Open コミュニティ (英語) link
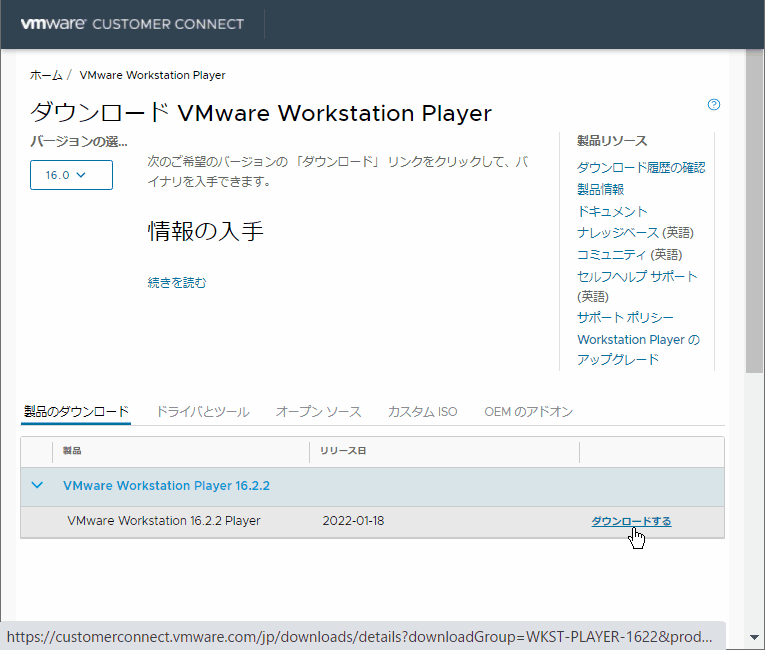This screenshot has height=650, width=765. coord(629,254)
